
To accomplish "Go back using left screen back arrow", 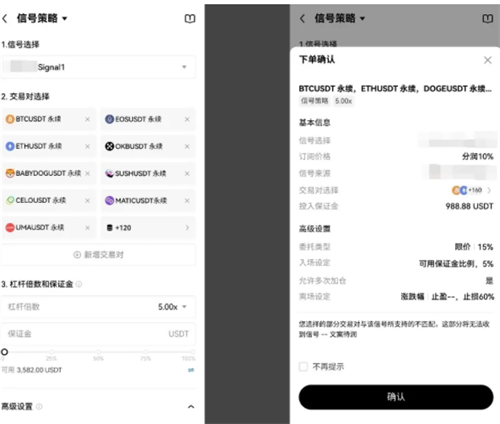I will click(5, 19).
